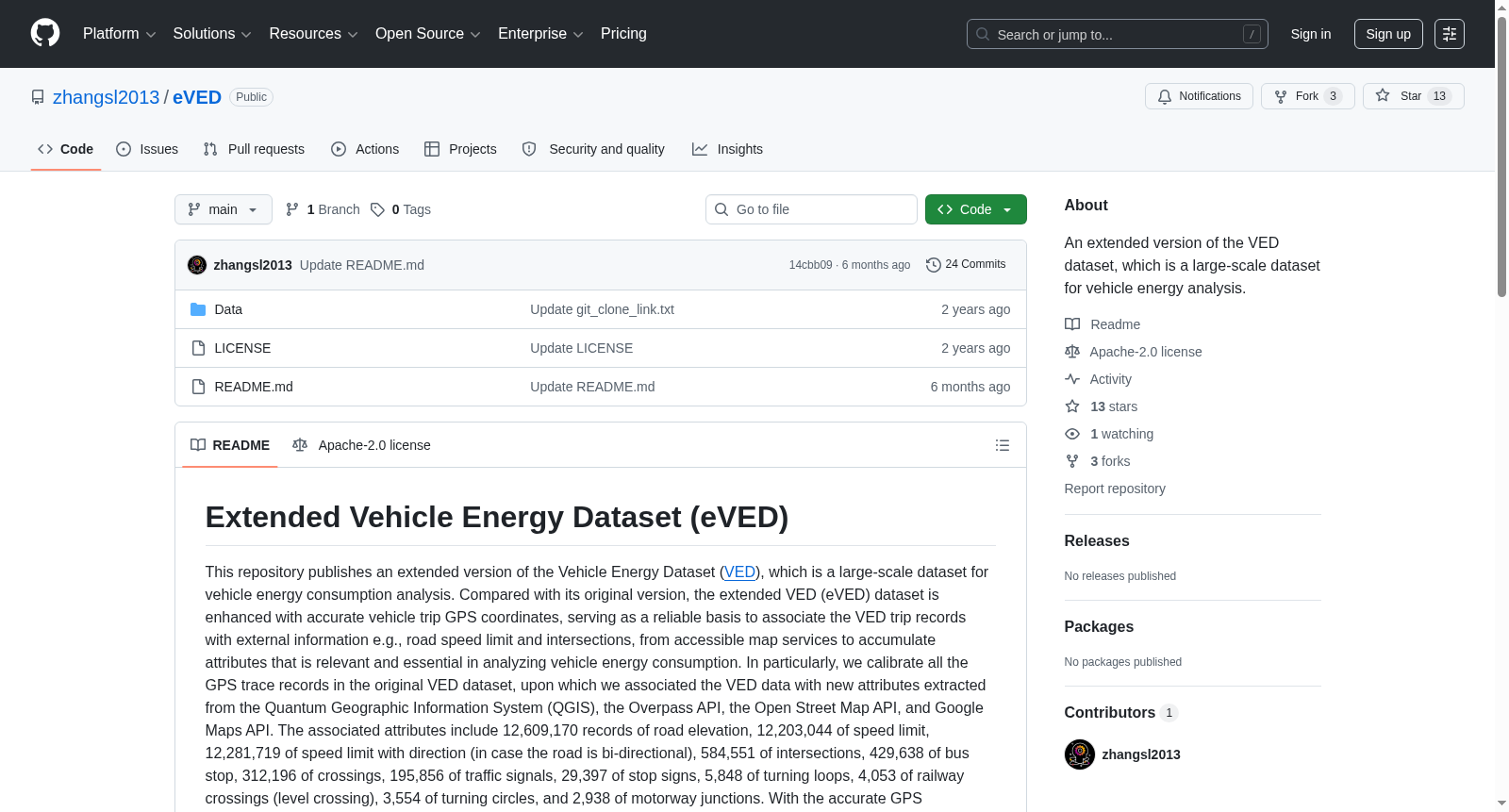Click the Report repository link
Screen dimensions: 1509x812
tap(1115, 489)
